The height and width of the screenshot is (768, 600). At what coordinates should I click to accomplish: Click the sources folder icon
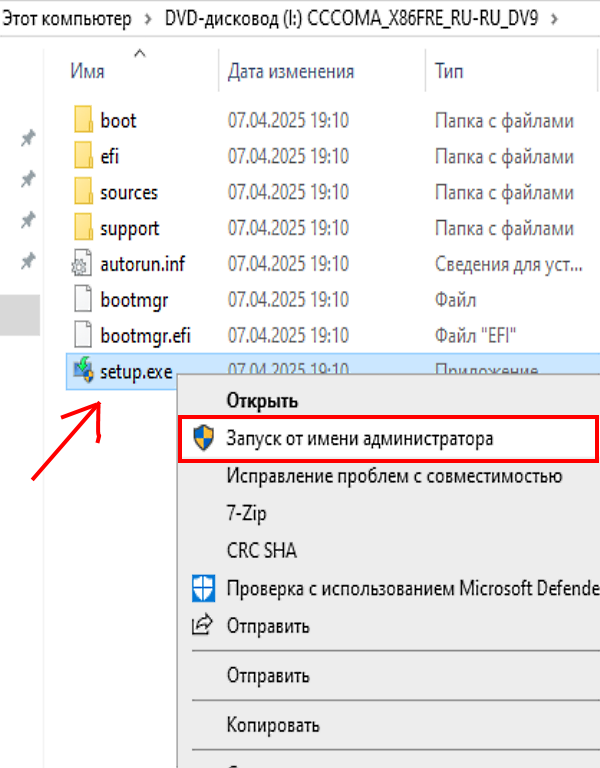(83, 192)
